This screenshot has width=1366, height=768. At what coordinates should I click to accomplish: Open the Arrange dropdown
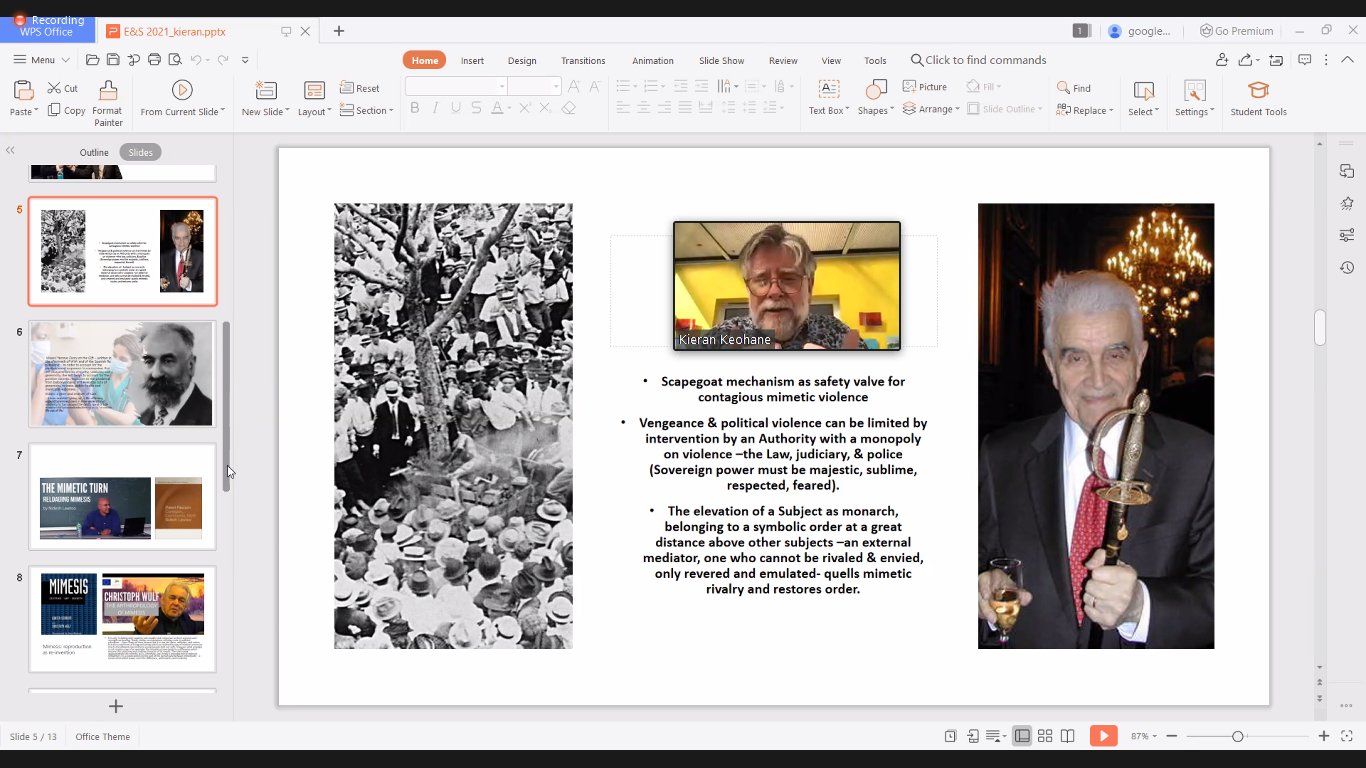click(931, 109)
